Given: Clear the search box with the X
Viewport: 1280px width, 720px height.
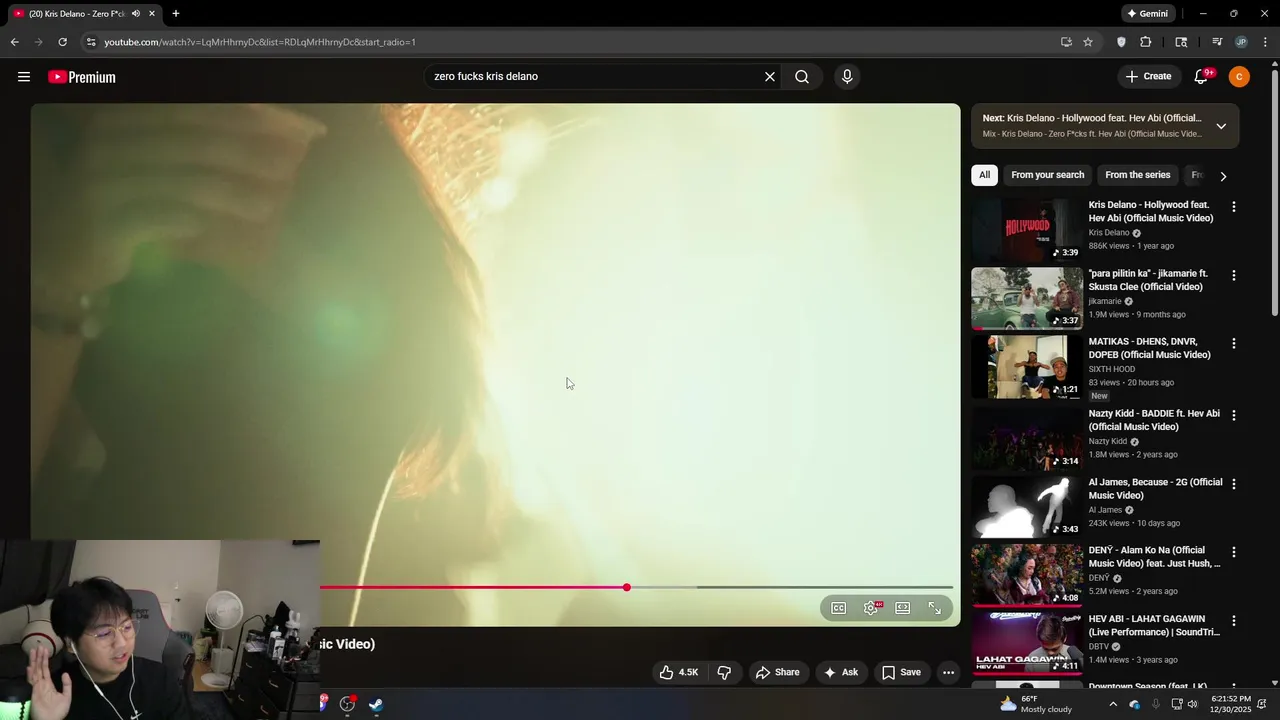Looking at the screenshot, I should tap(770, 77).
